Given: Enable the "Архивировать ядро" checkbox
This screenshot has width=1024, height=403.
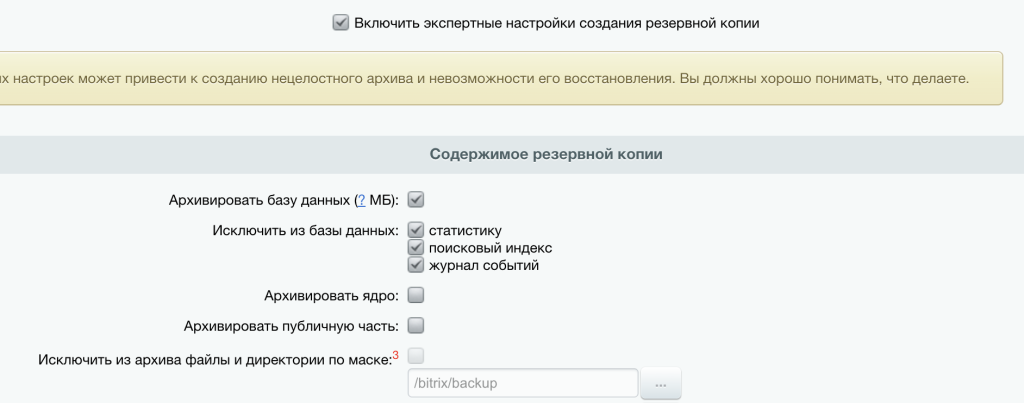Looking at the screenshot, I should click(x=416, y=295).
